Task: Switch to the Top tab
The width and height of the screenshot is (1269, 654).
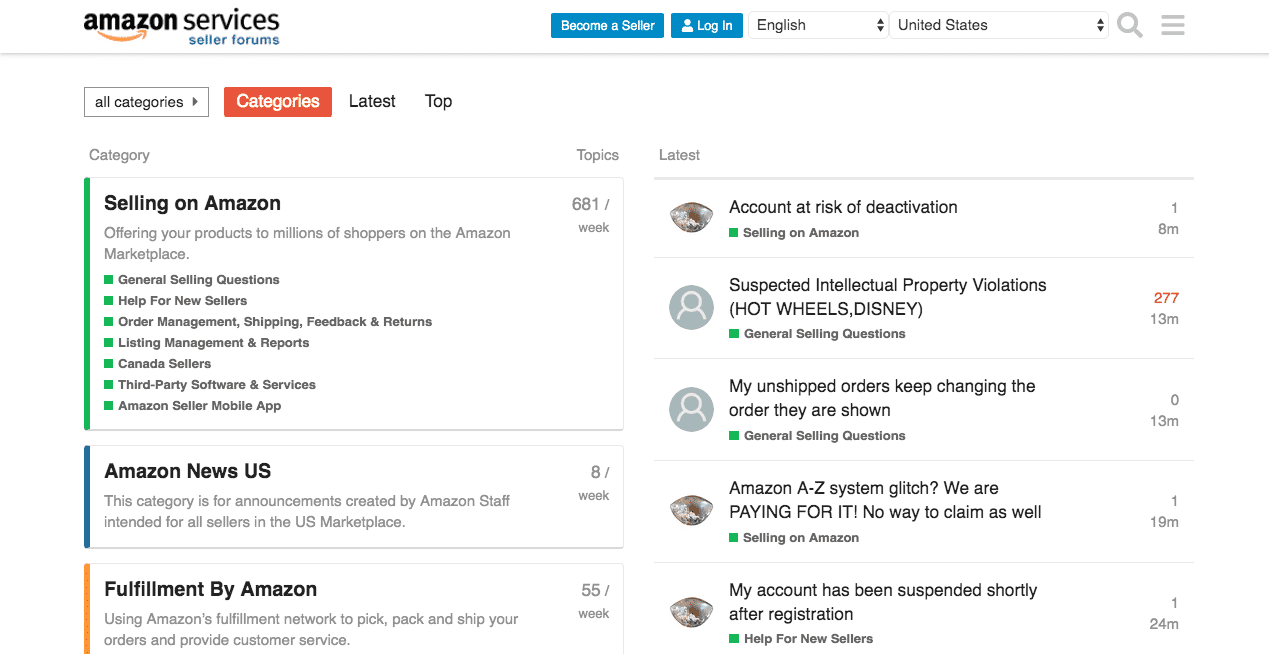Action: click(x=438, y=101)
